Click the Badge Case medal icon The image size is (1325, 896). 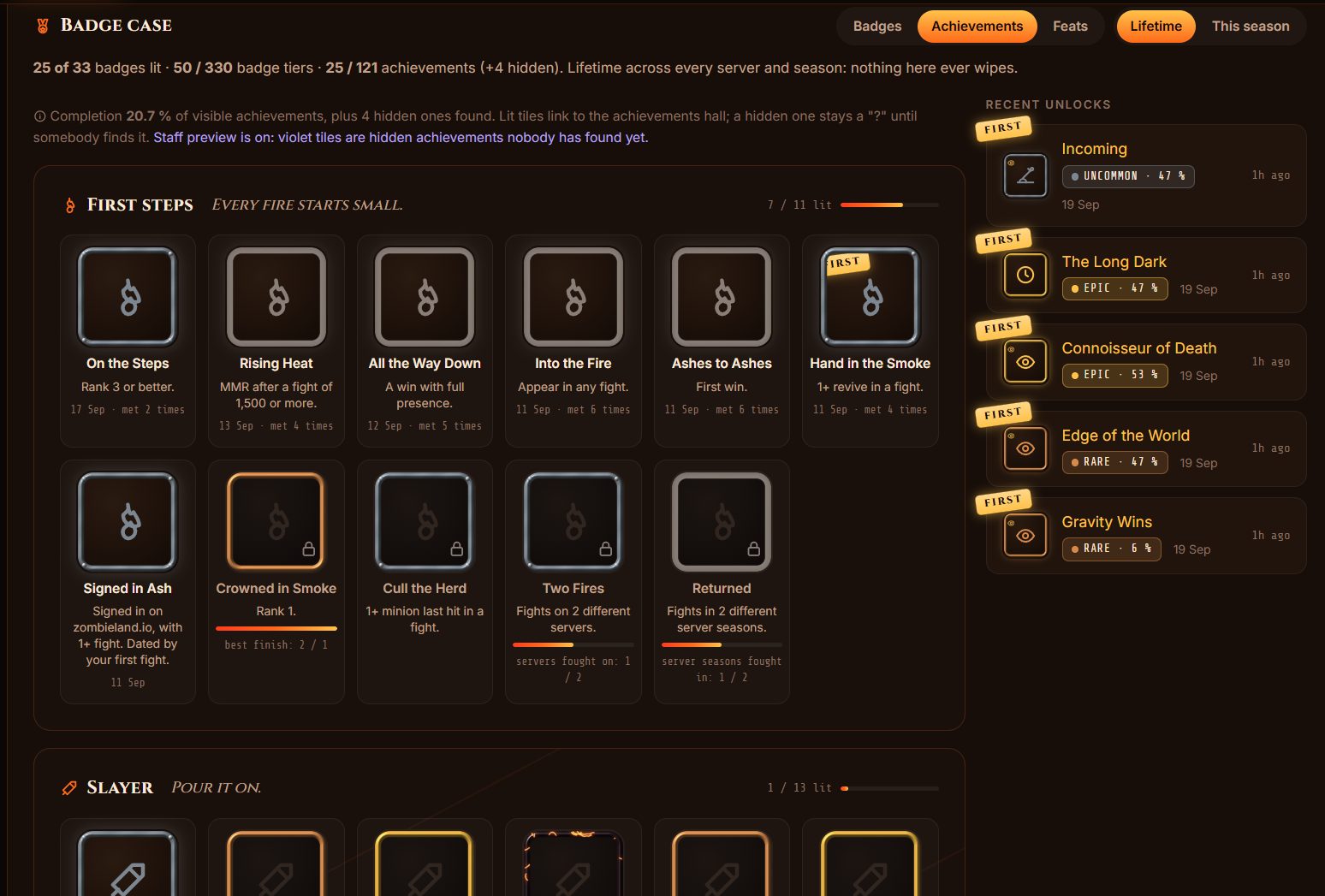(x=42, y=26)
